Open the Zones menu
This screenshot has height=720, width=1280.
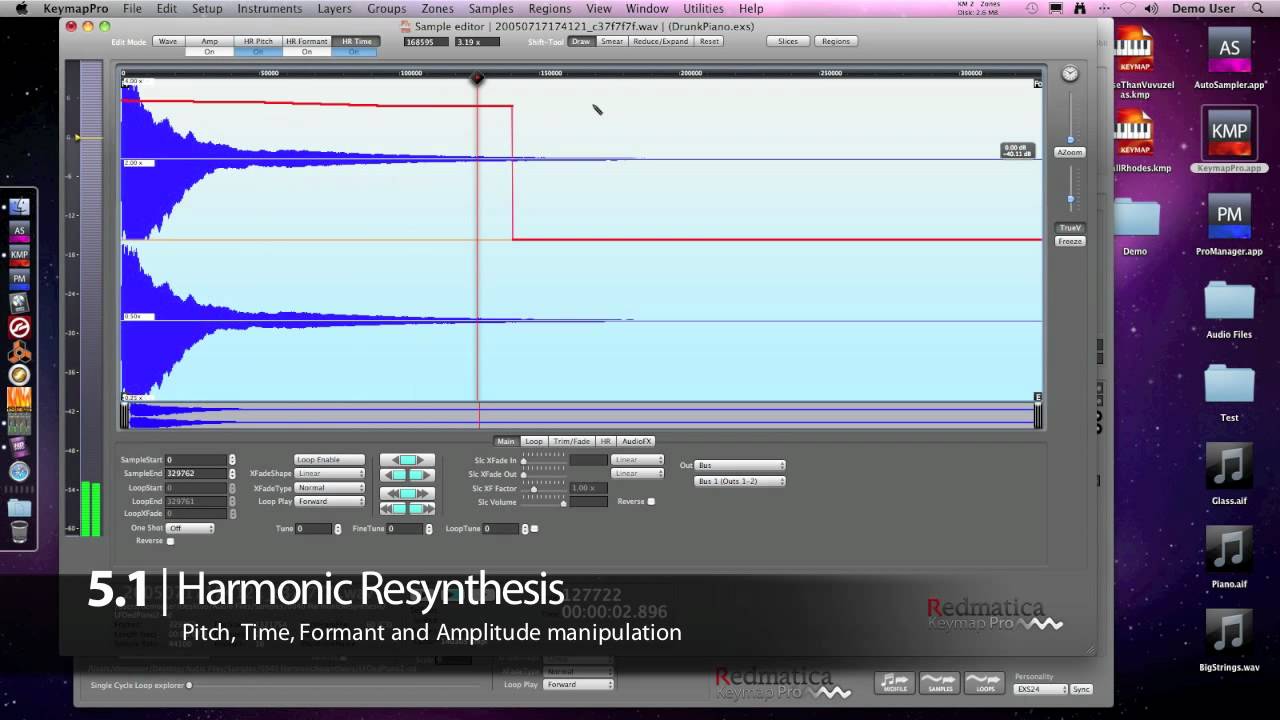pyautogui.click(x=437, y=8)
